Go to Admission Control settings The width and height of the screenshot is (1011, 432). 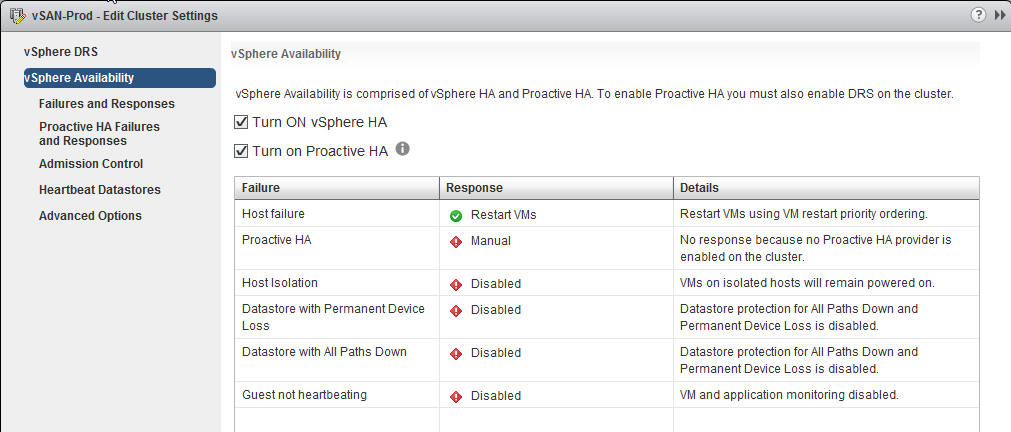click(91, 164)
